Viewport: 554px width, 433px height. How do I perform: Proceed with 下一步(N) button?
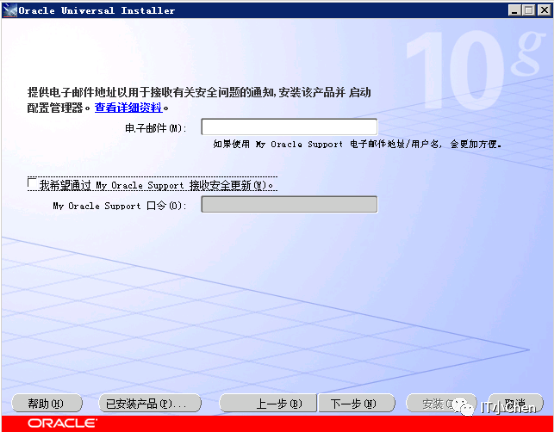(356, 403)
